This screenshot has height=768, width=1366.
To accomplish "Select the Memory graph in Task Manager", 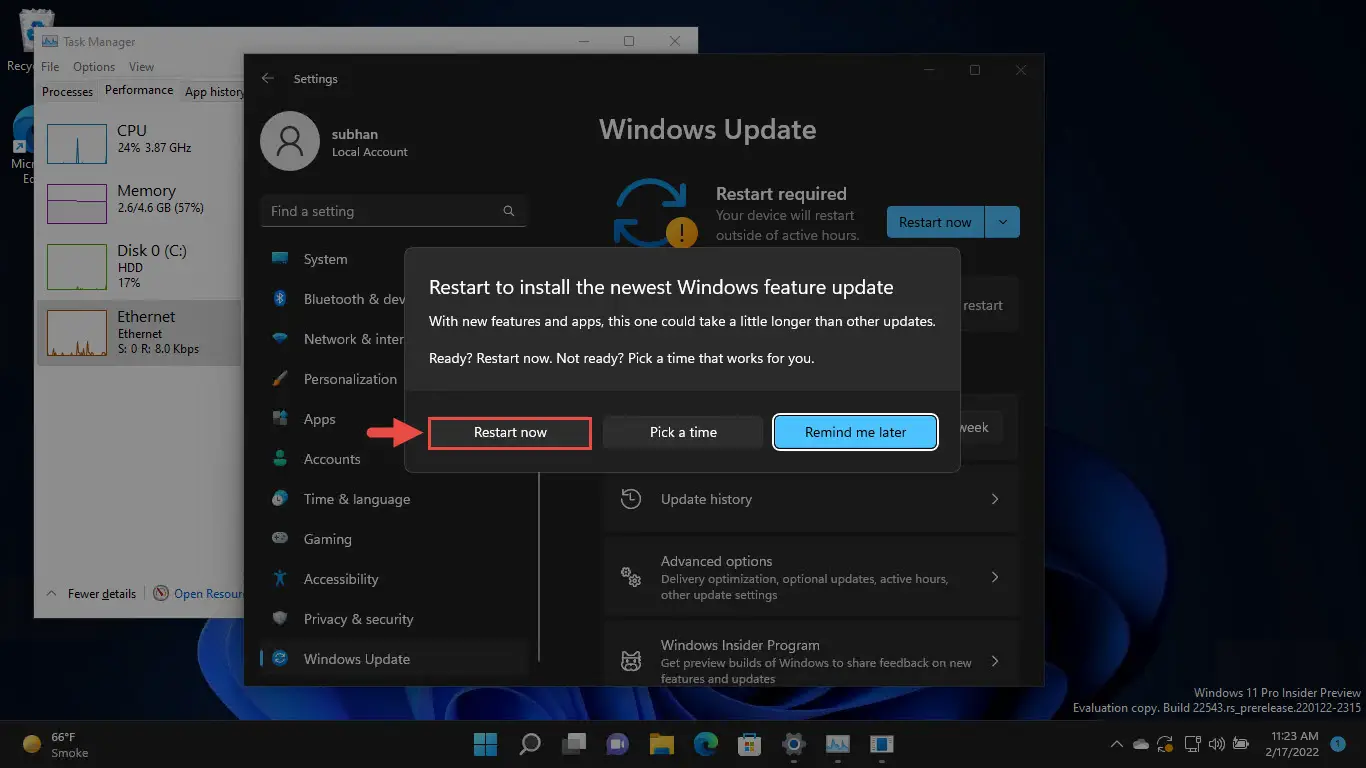I will (x=76, y=204).
